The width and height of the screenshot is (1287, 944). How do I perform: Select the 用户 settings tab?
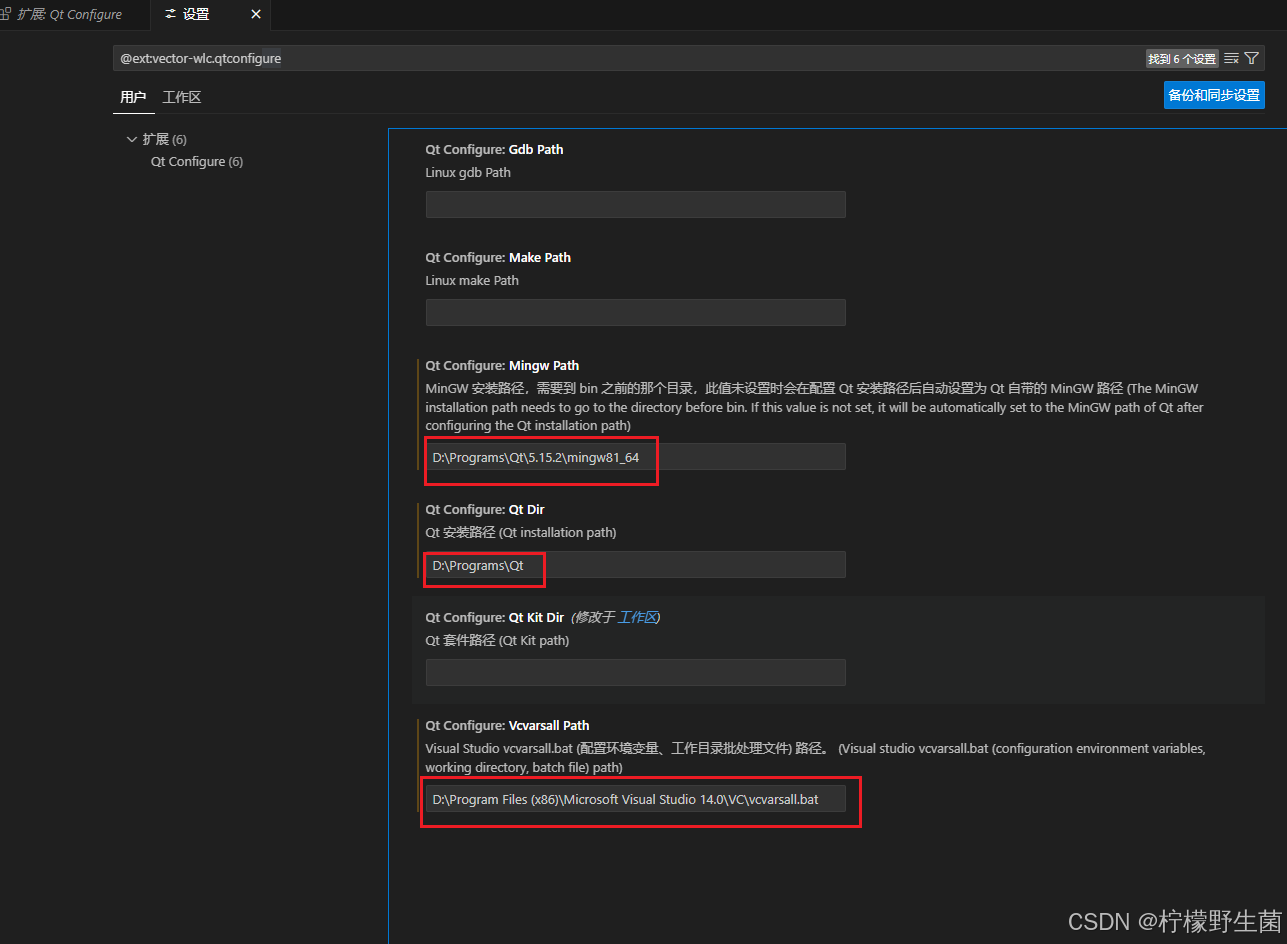133,97
